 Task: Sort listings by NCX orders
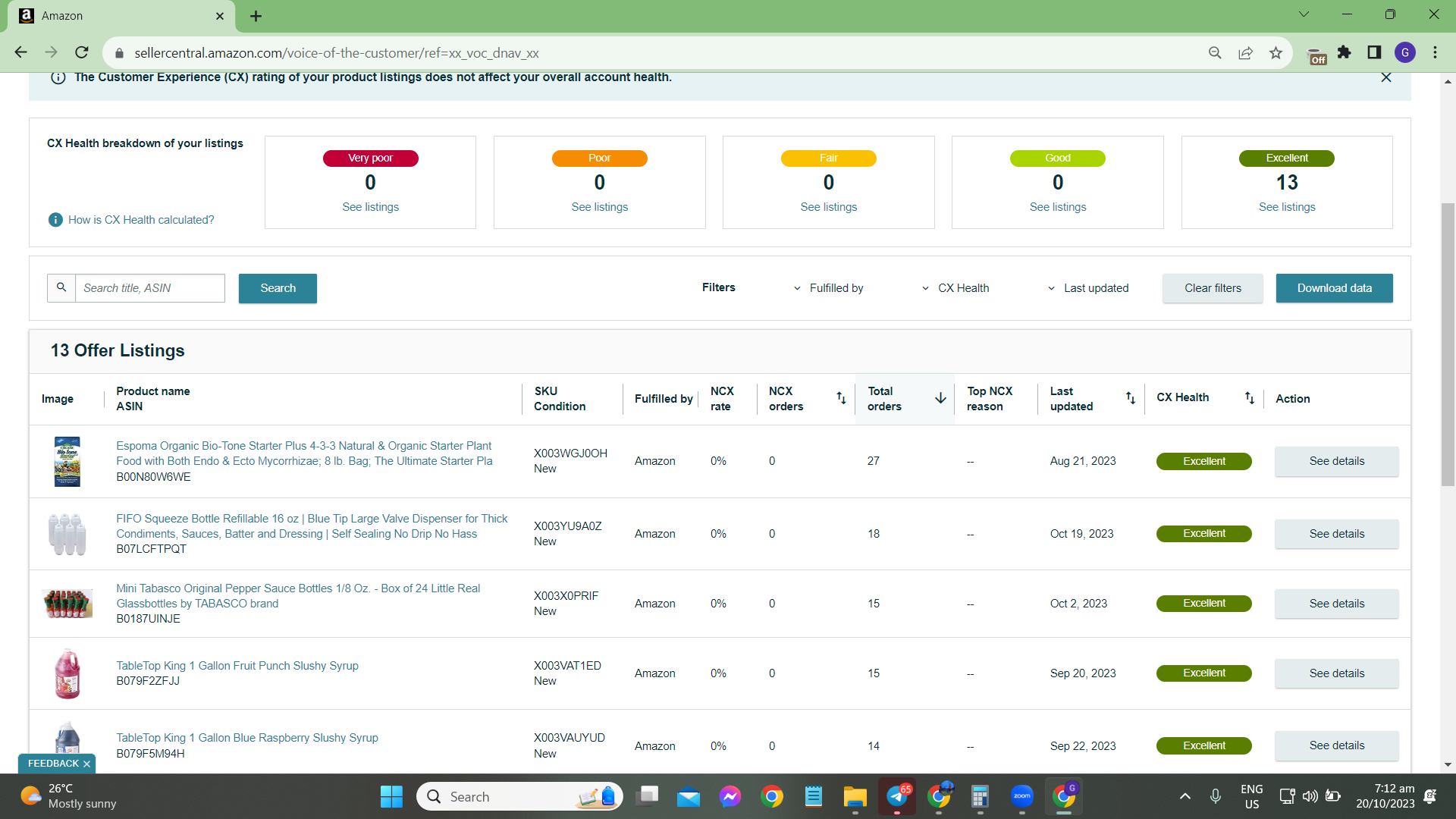click(x=841, y=398)
